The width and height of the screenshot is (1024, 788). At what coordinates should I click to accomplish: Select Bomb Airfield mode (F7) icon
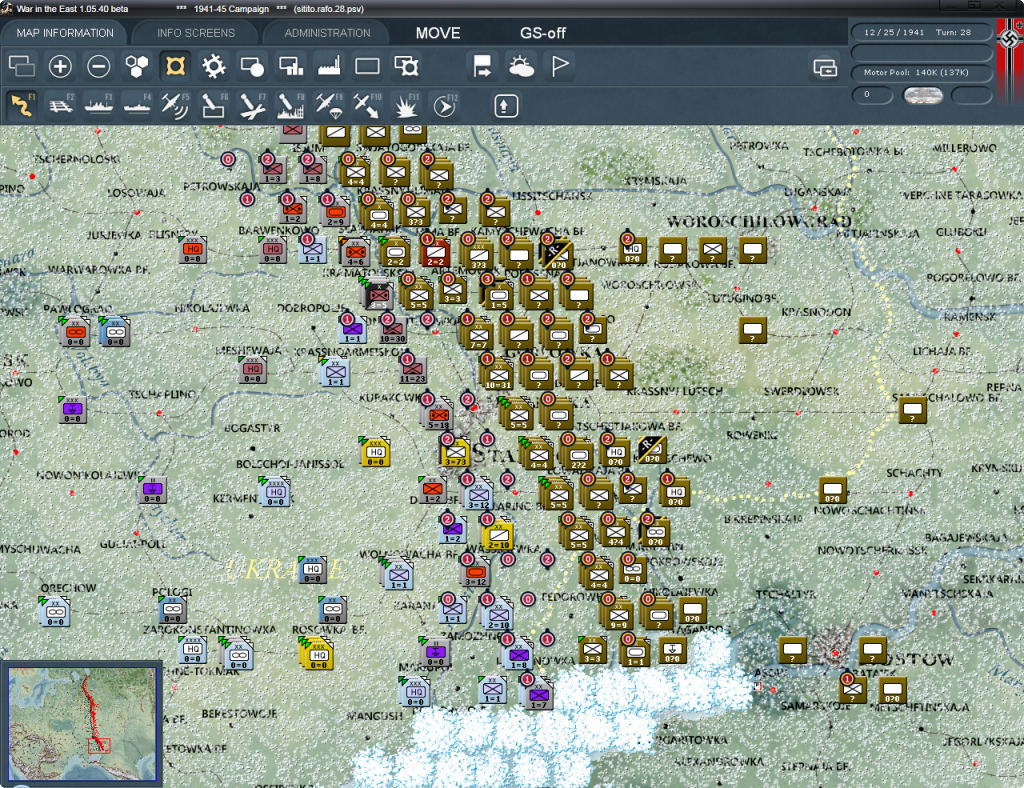pyautogui.click(x=252, y=105)
